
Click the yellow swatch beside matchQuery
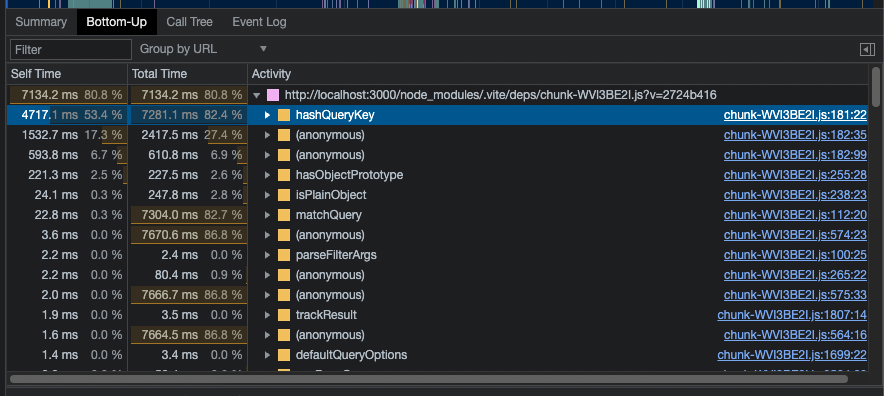284,215
